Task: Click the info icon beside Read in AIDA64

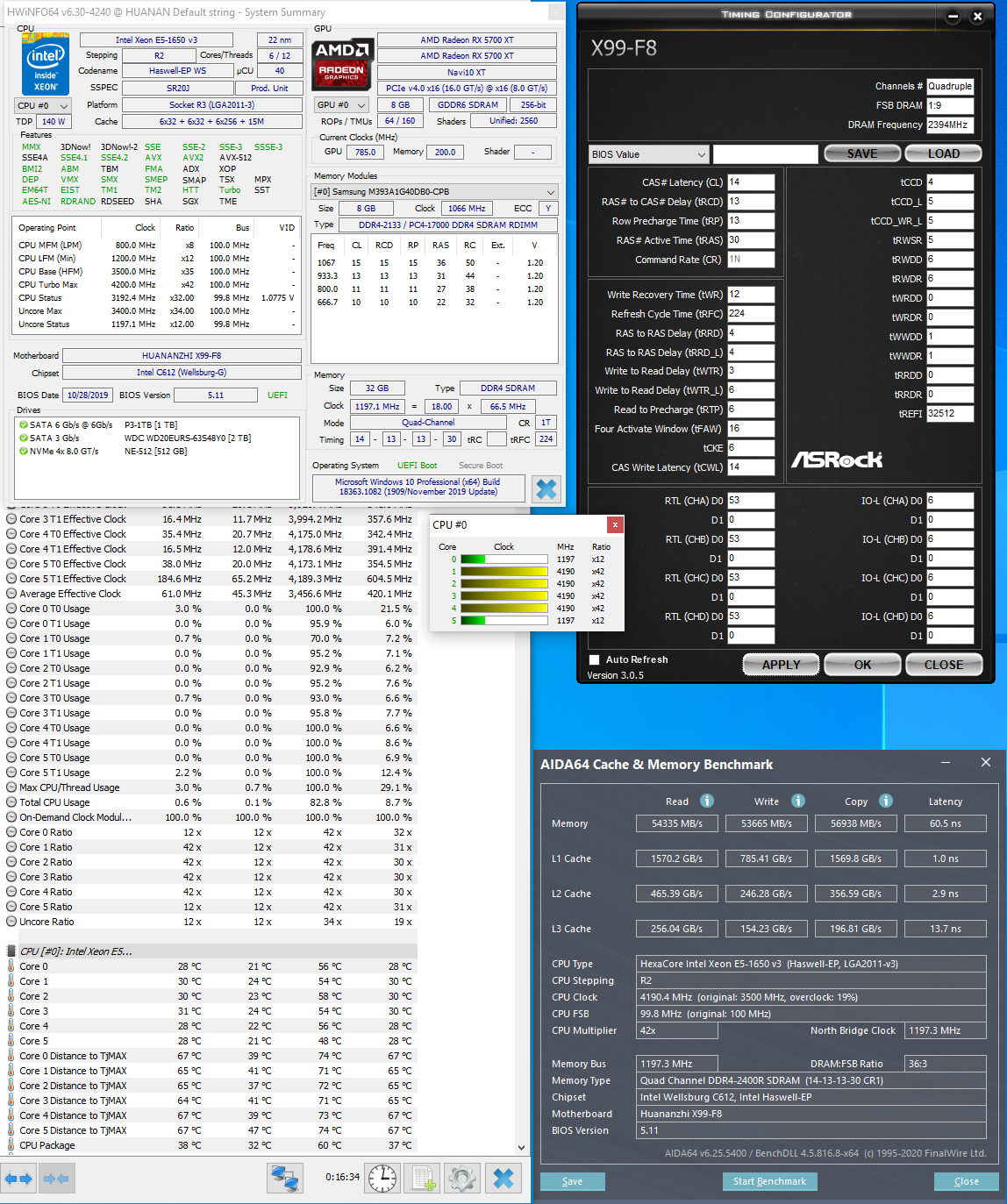Action: pyautogui.click(x=707, y=801)
